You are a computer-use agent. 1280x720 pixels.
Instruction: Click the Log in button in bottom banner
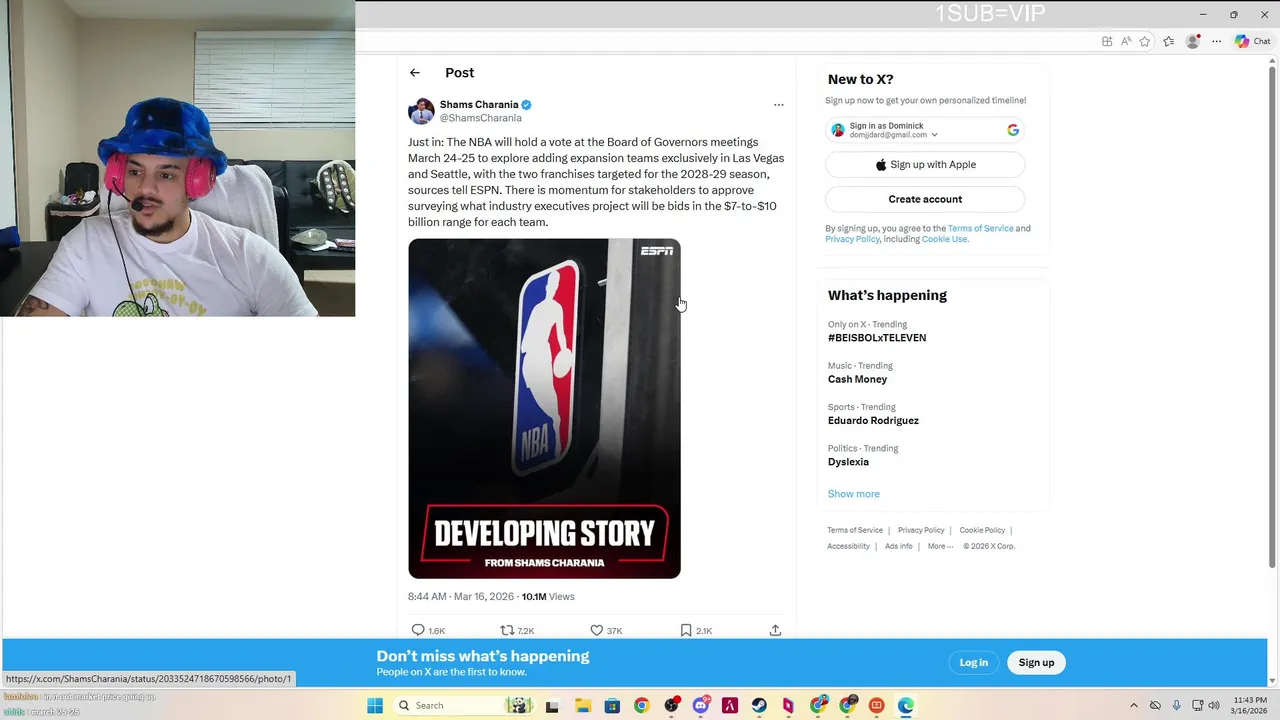click(973, 663)
